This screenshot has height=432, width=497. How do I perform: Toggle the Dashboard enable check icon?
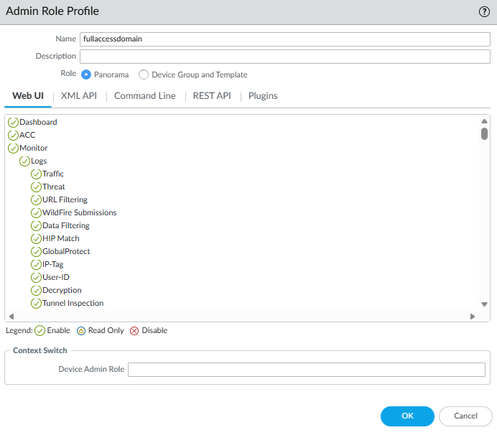(13, 122)
